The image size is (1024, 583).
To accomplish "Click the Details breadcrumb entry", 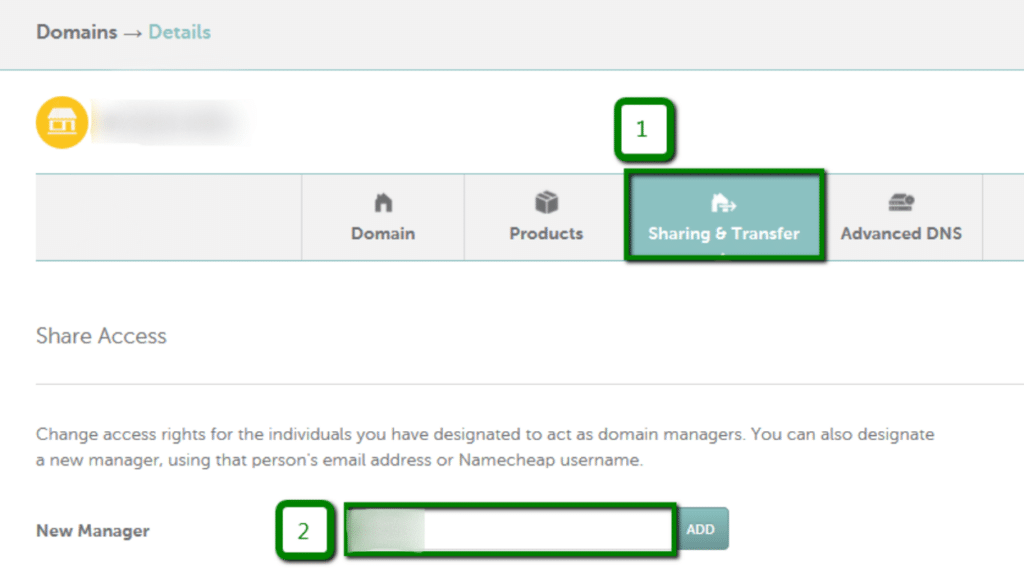I will click(179, 32).
